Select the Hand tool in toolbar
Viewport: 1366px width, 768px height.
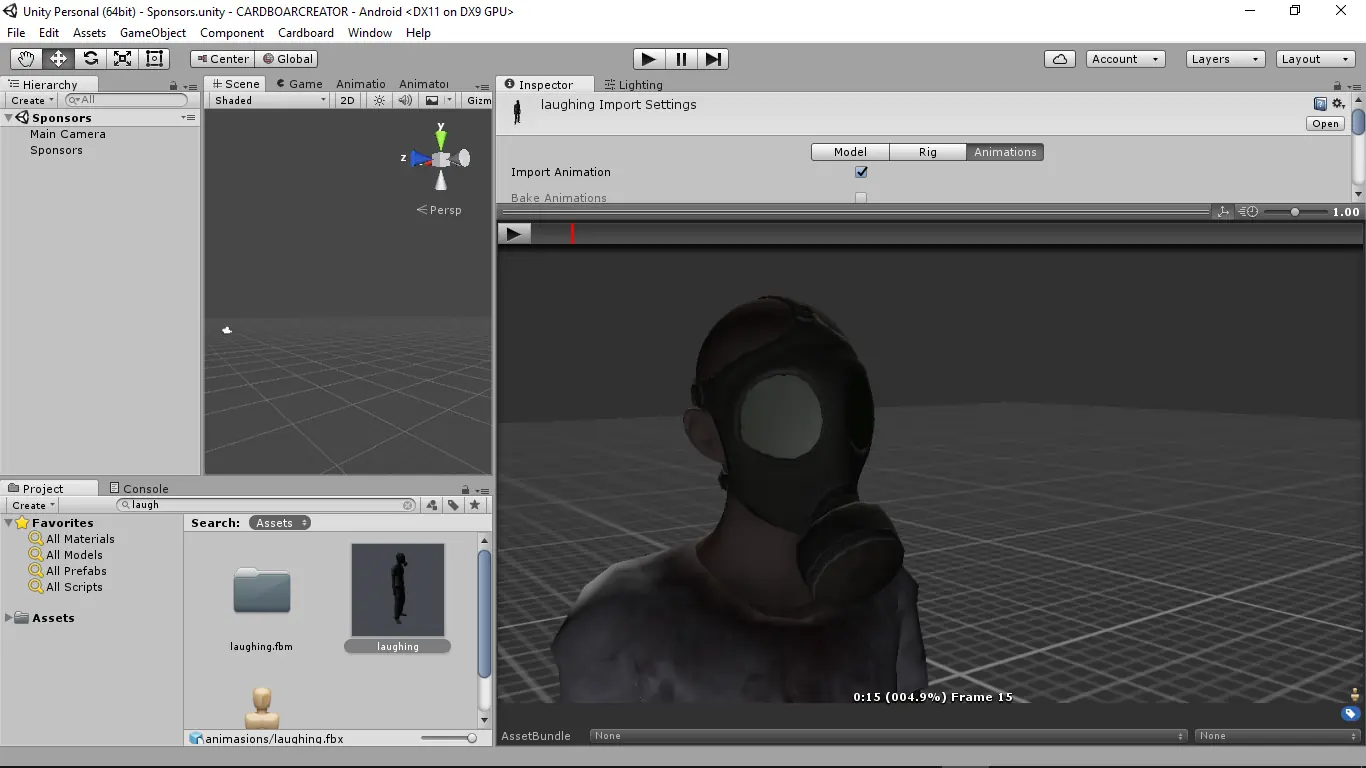click(26, 59)
